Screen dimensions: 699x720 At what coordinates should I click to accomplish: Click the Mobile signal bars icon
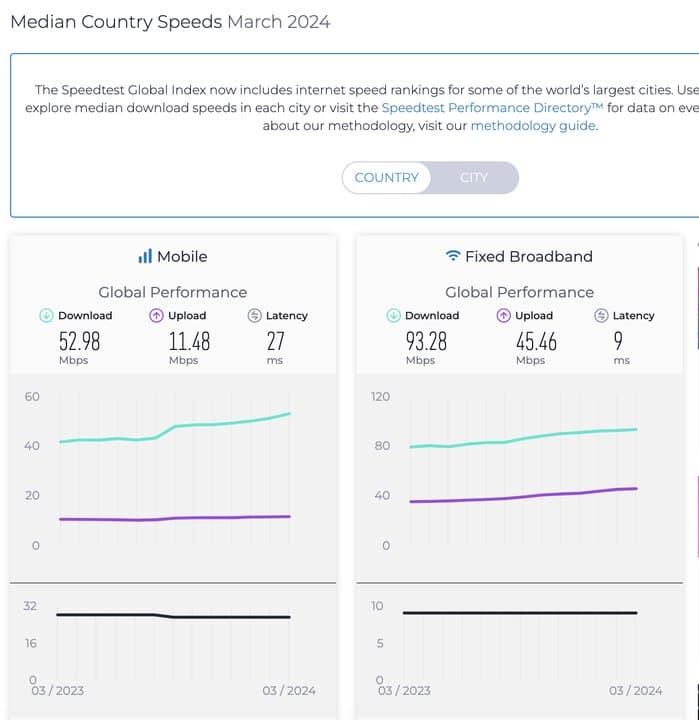point(145,257)
